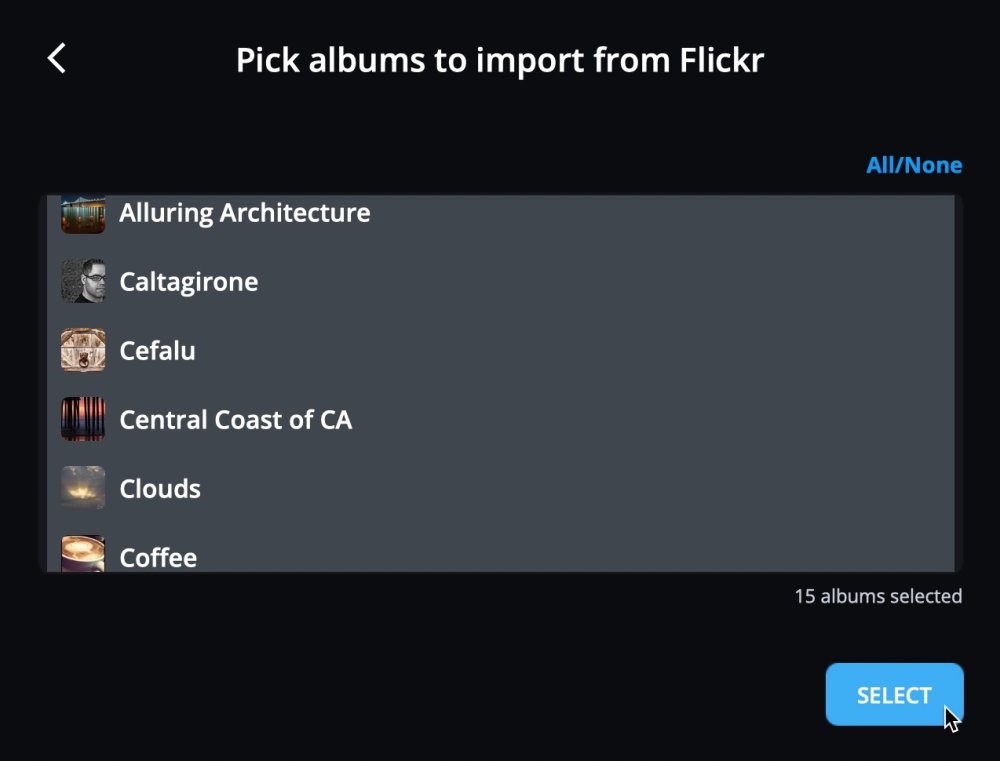This screenshot has height=761, width=1000.
Task: Toggle the Cefalu album by its name
Action: click(158, 351)
